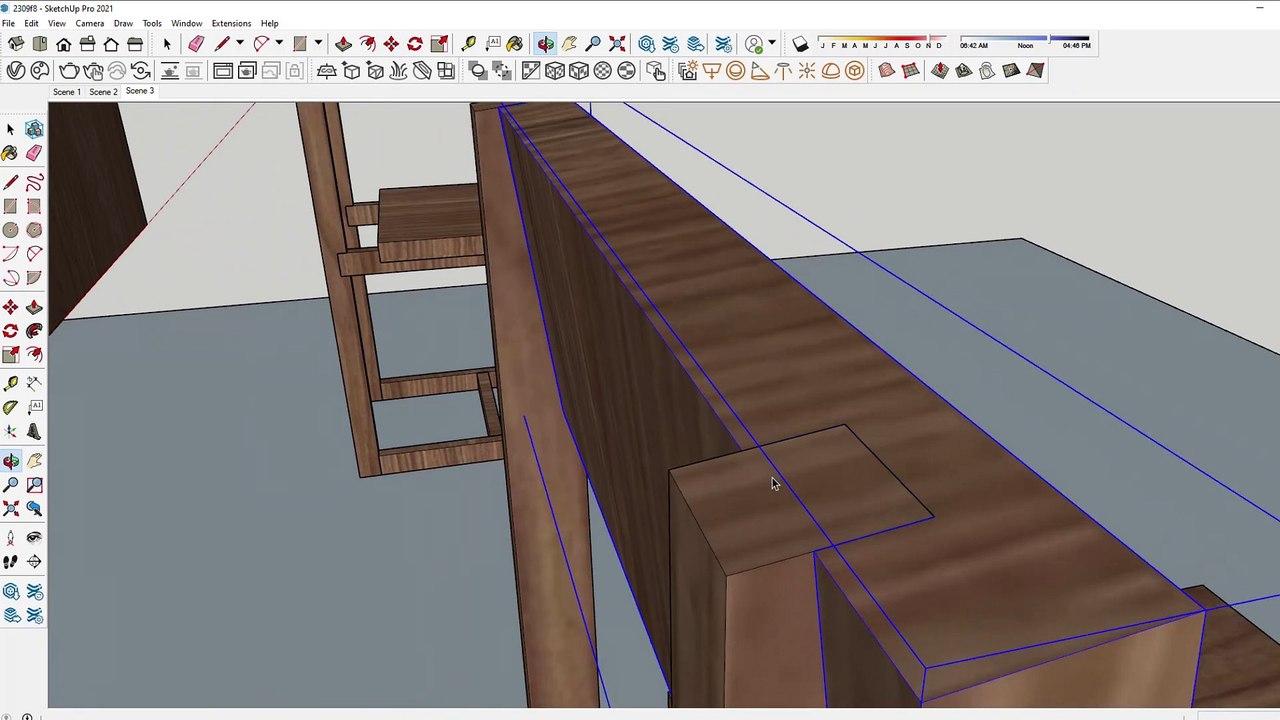Select the Scene 3 tab

[x=139, y=91]
